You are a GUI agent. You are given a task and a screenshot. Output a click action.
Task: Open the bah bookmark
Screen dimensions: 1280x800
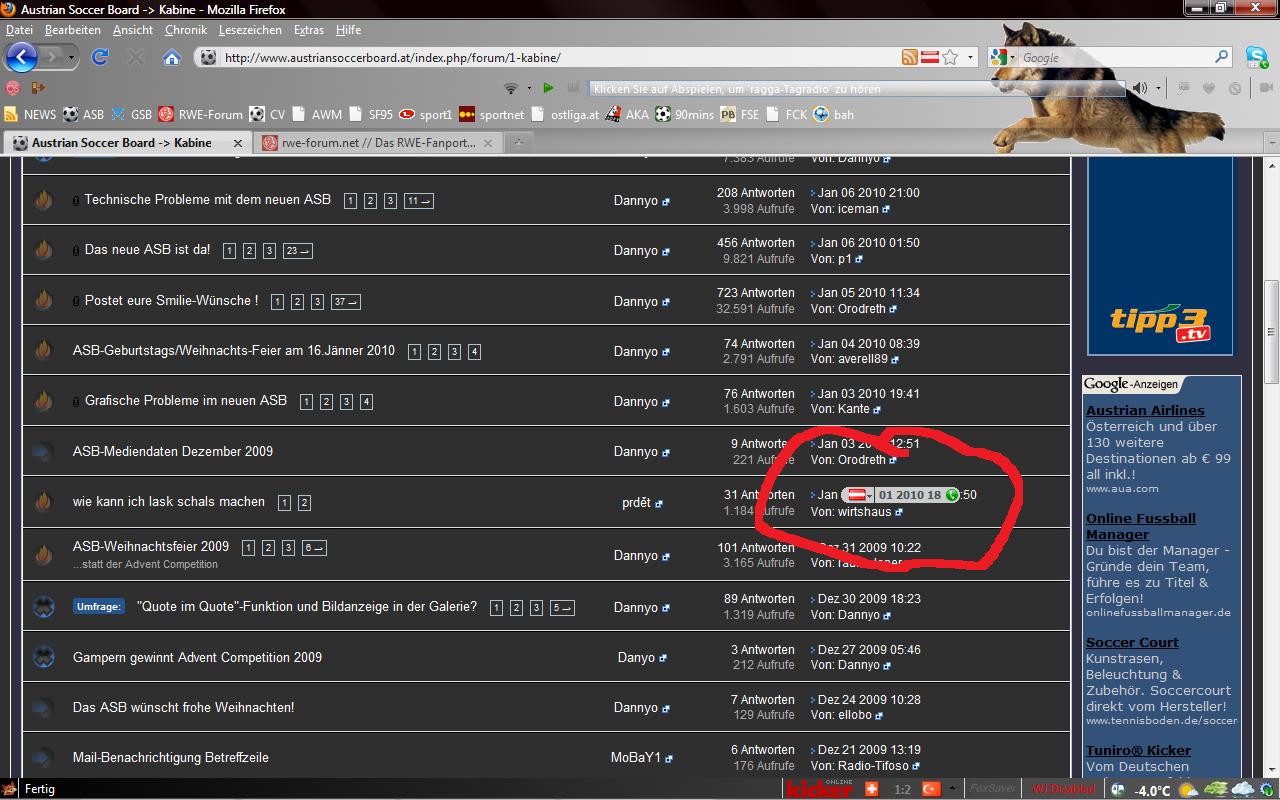[x=834, y=115]
